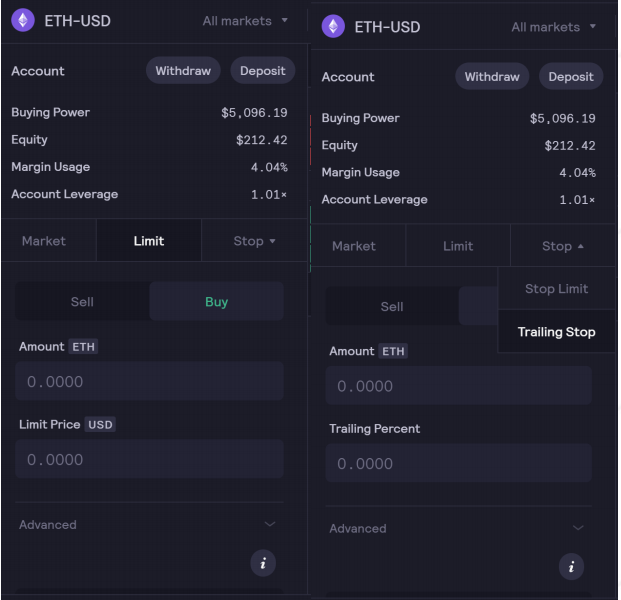Open All markets dropdown in left panel
This screenshot has height=600, width=621.
(x=245, y=21)
